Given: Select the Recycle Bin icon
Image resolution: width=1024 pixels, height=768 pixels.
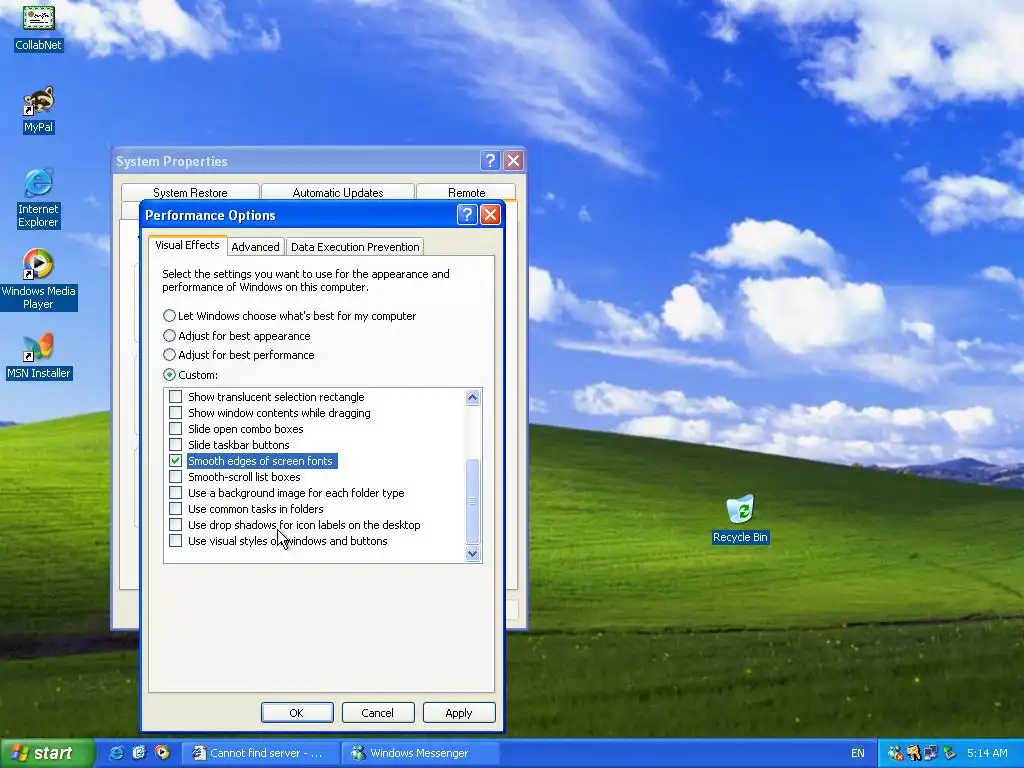Looking at the screenshot, I should [x=740, y=519].
